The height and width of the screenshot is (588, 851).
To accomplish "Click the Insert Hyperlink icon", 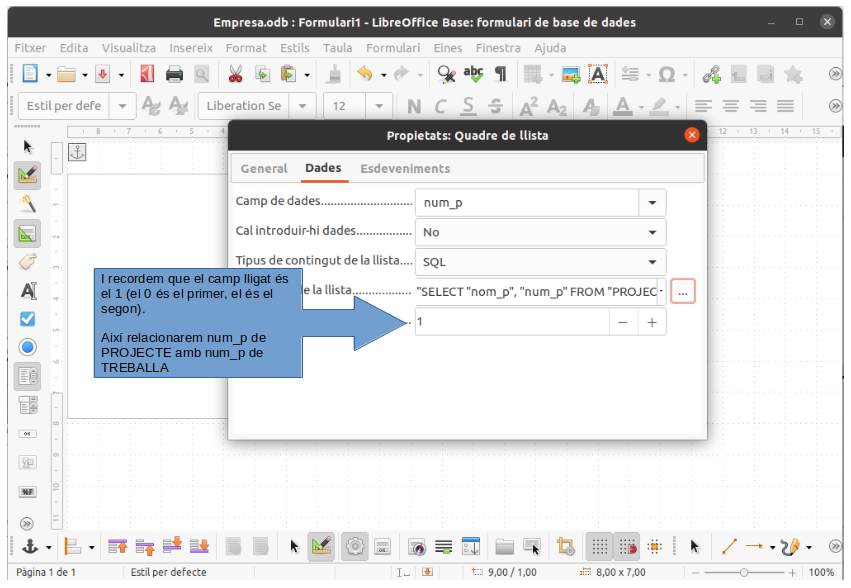I will click(x=712, y=74).
